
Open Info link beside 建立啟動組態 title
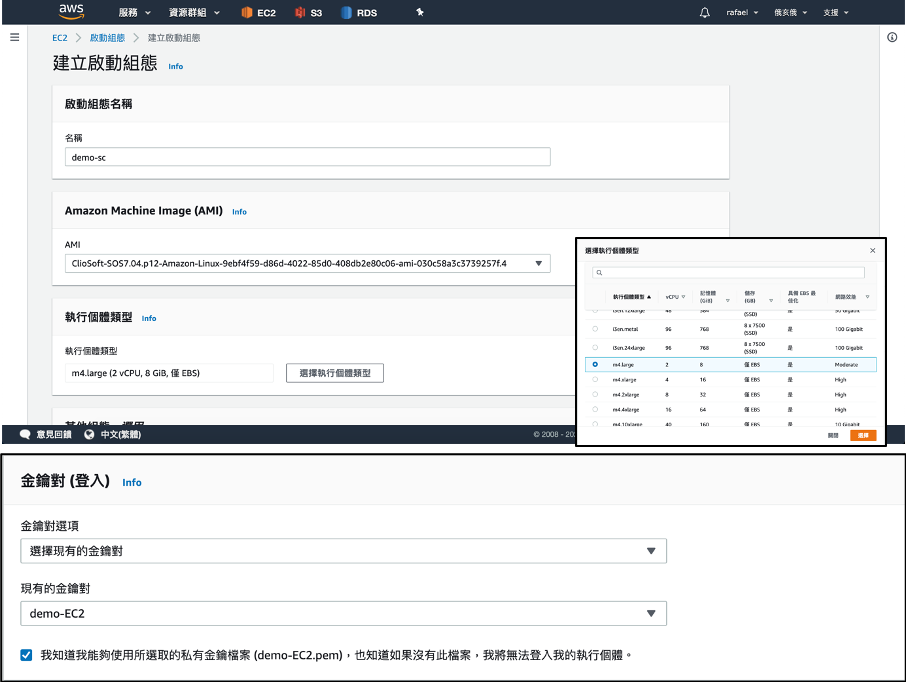(176, 66)
